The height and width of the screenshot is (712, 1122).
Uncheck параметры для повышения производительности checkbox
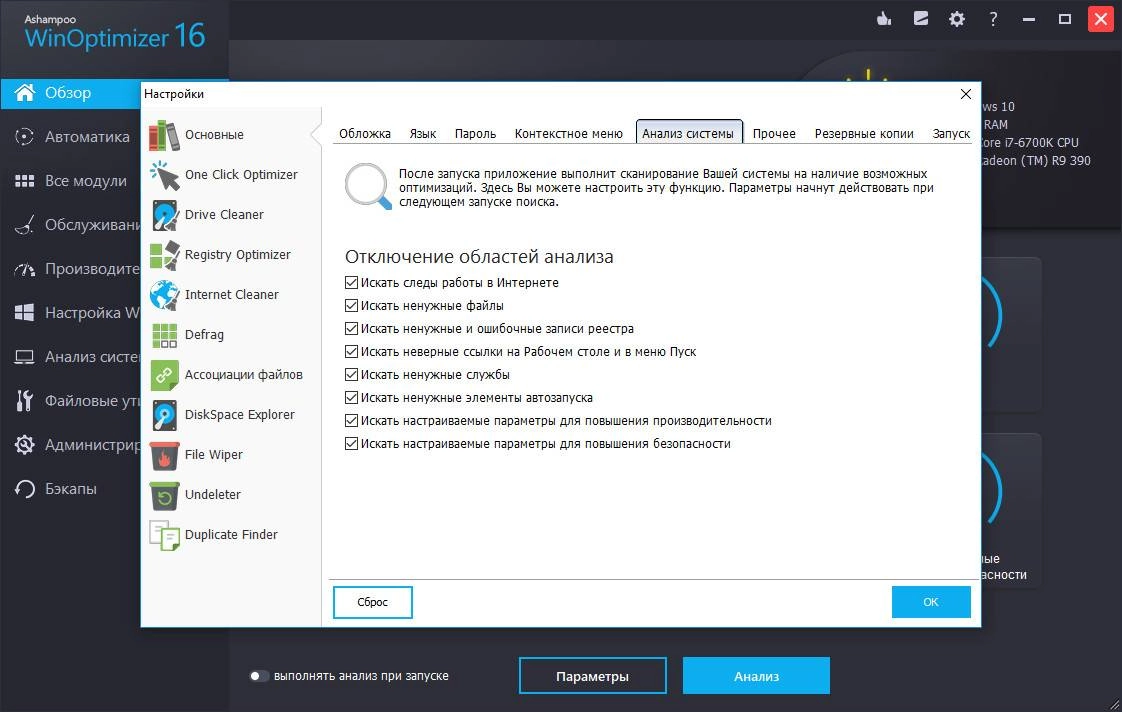pyautogui.click(x=351, y=421)
